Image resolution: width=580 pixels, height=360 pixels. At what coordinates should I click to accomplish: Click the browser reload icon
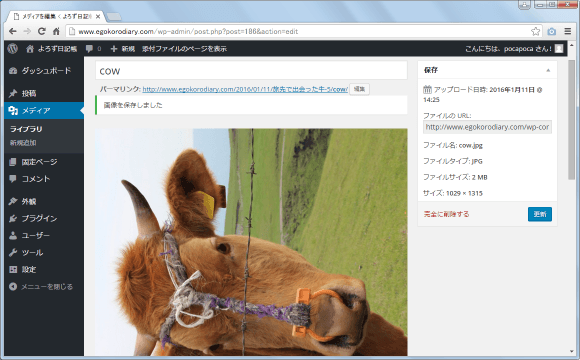(42, 31)
